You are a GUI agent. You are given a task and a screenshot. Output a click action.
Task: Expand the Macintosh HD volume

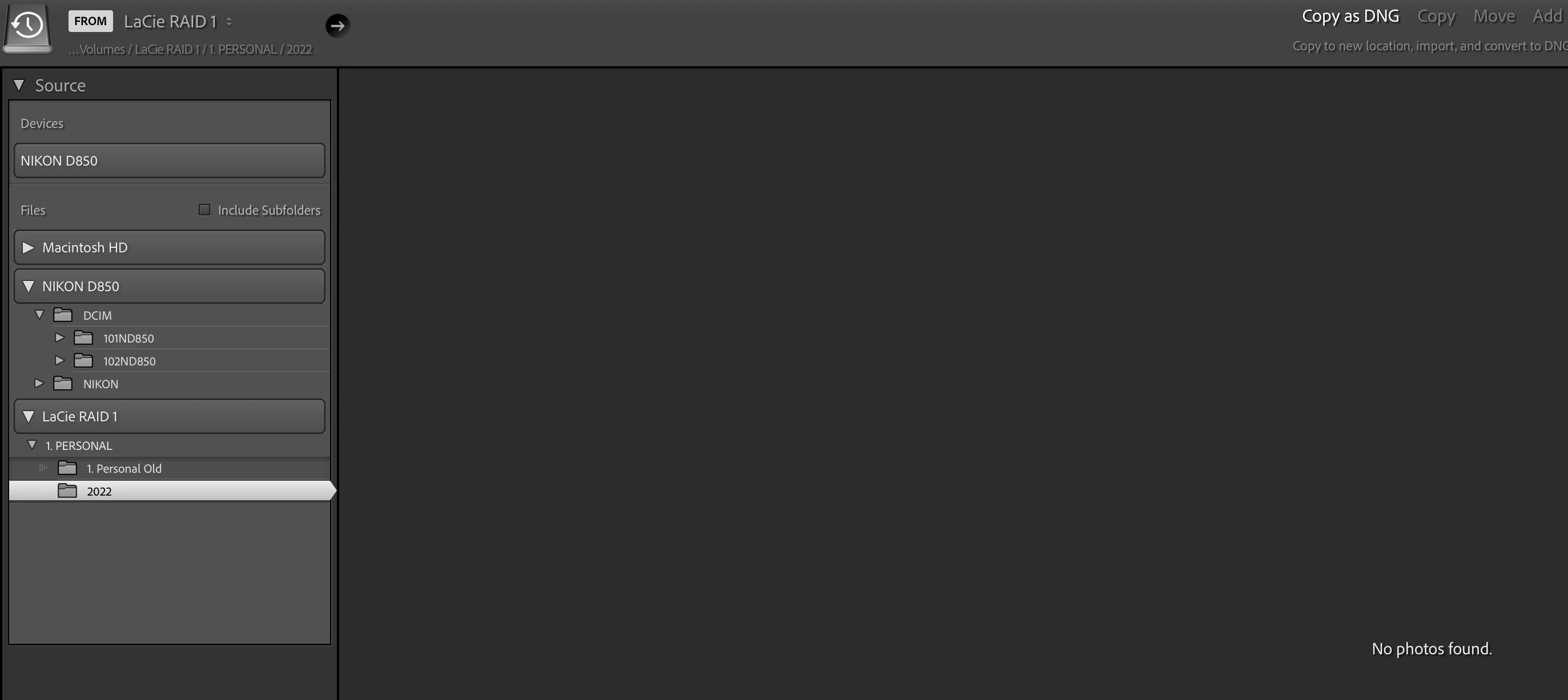tap(28, 248)
